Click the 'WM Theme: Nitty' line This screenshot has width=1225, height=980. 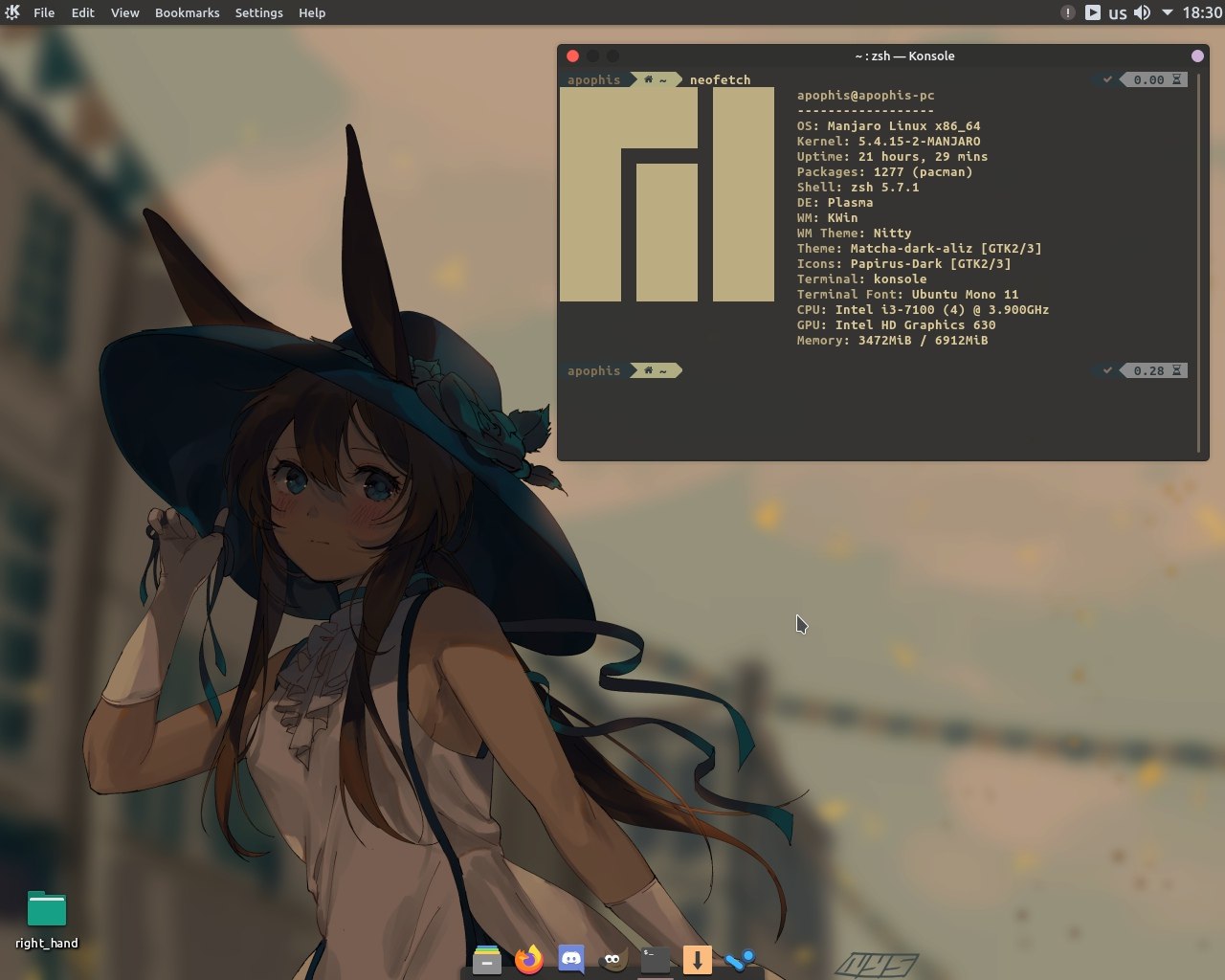855,234
